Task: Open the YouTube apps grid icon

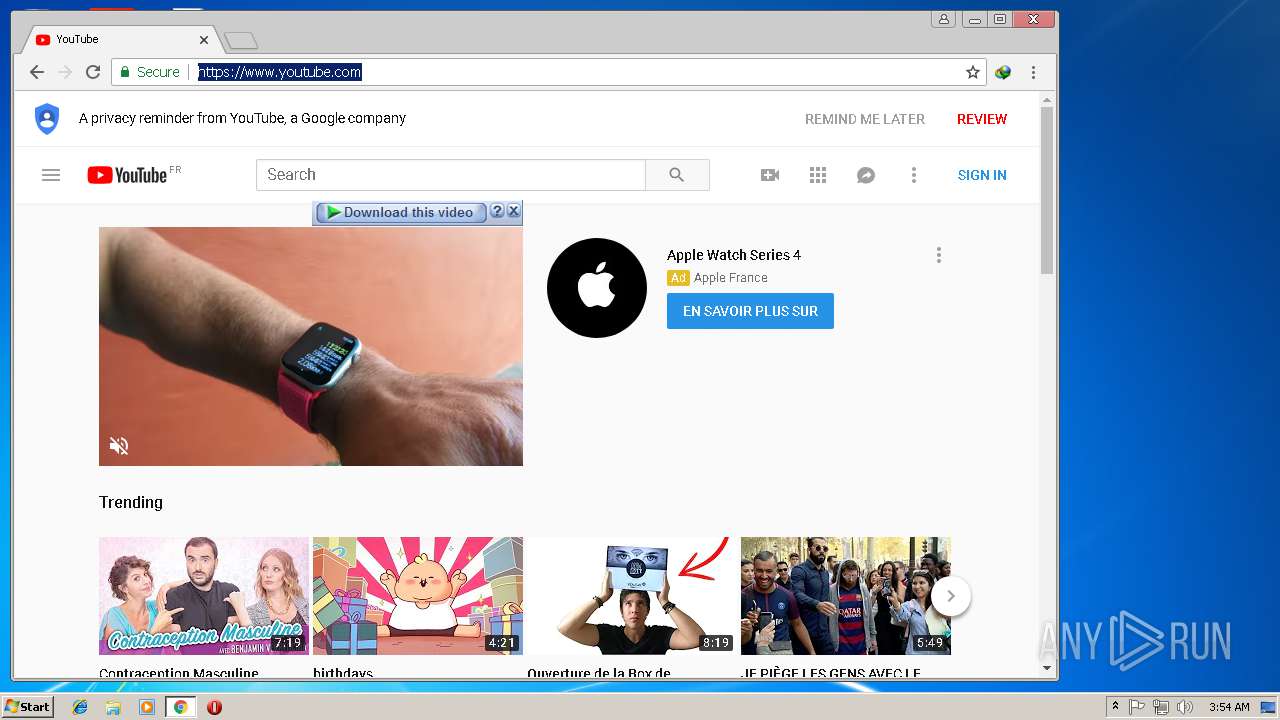Action: (x=818, y=175)
